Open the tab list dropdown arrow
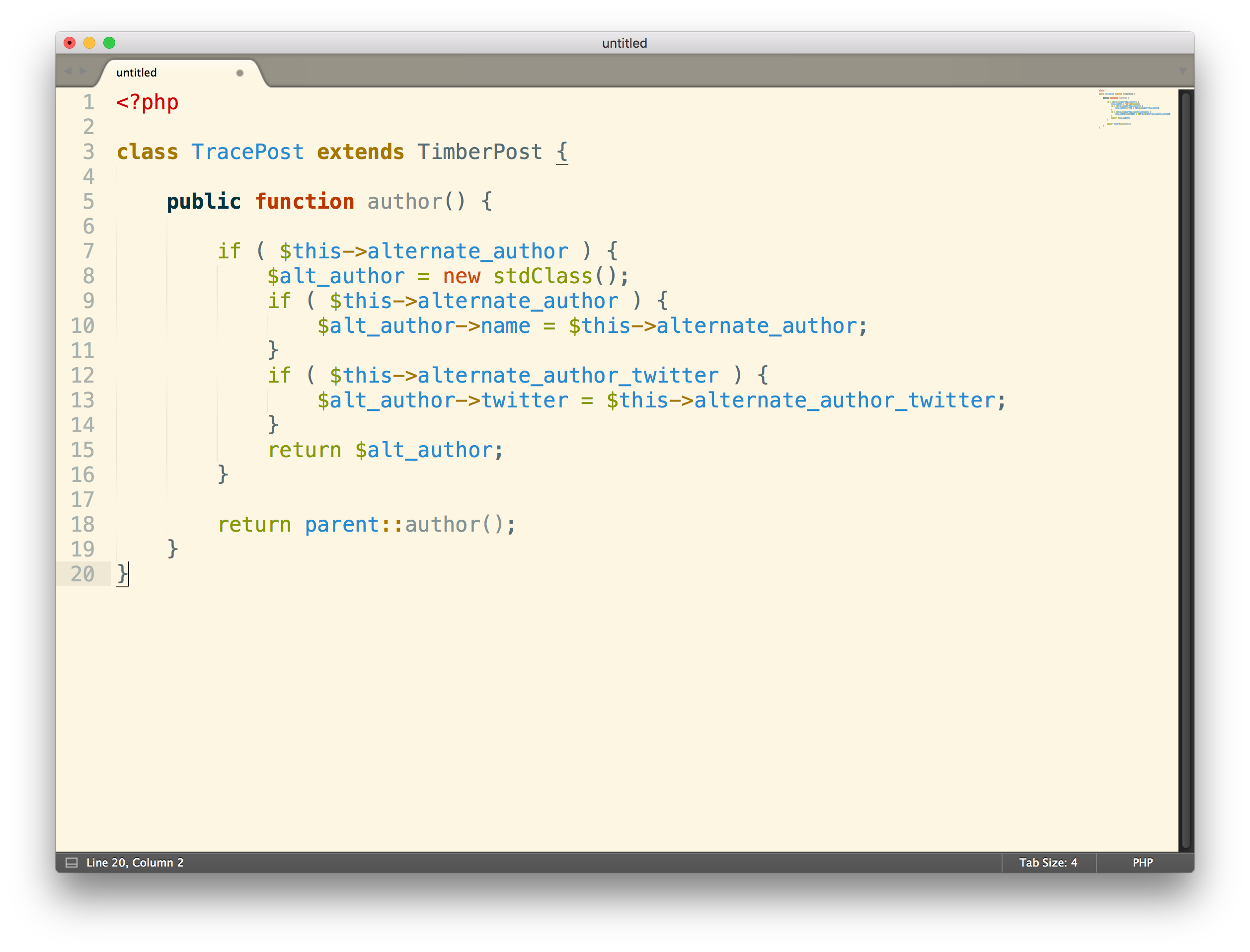1250x952 pixels. [x=1182, y=72]
